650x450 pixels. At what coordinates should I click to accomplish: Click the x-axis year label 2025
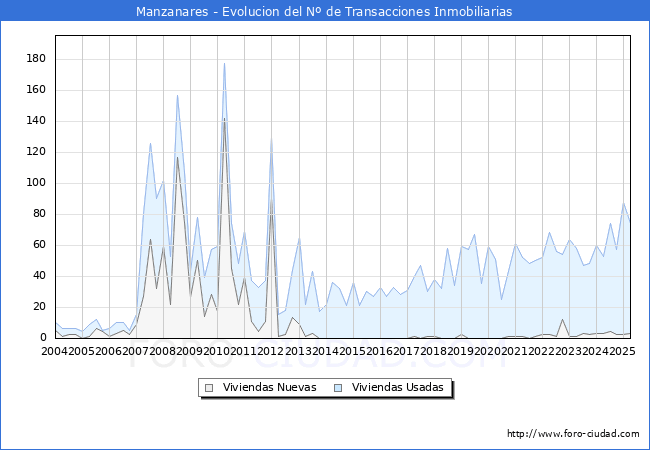pyautogui.click(x=623, y=351)
